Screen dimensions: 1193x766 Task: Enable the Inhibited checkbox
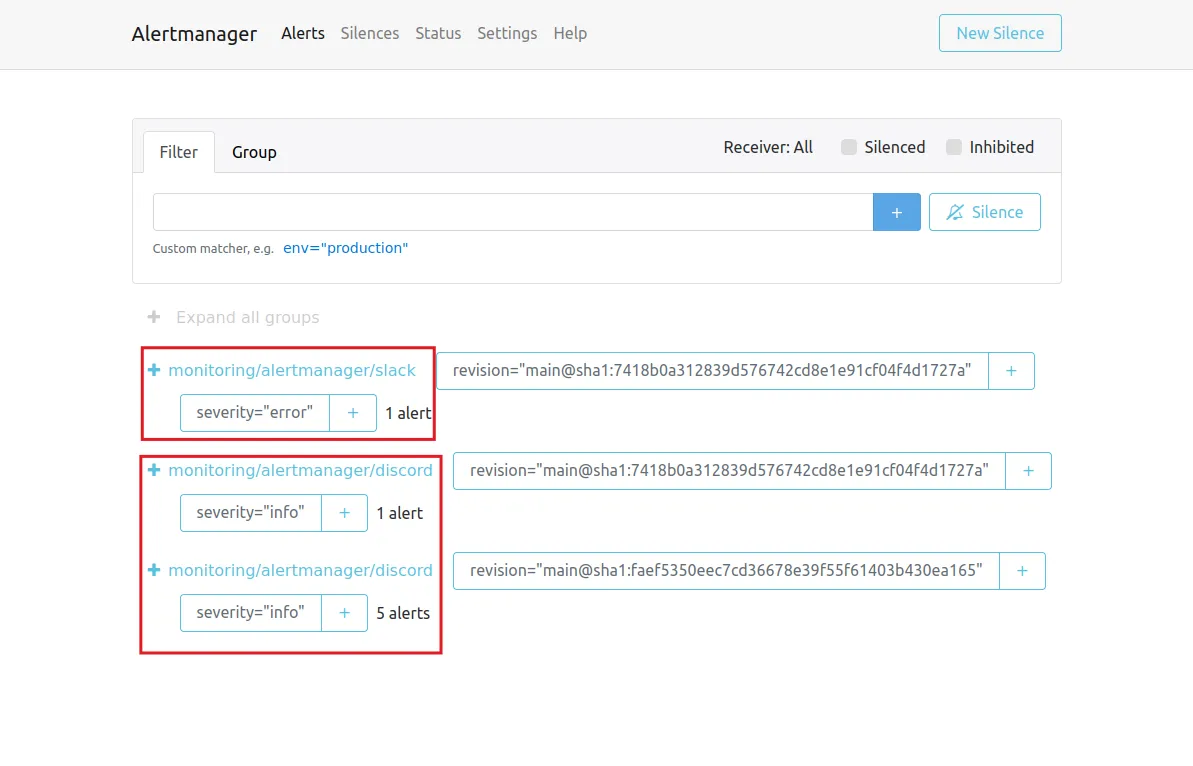[x=954, y=148]
